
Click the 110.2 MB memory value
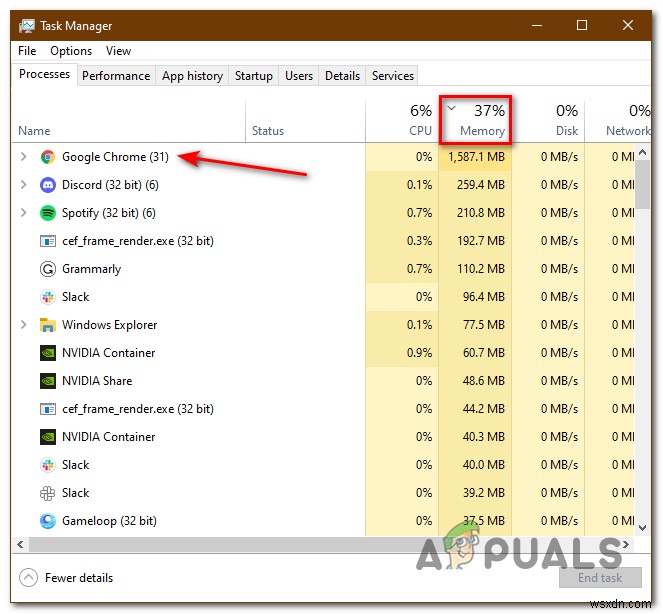(481, 269)
